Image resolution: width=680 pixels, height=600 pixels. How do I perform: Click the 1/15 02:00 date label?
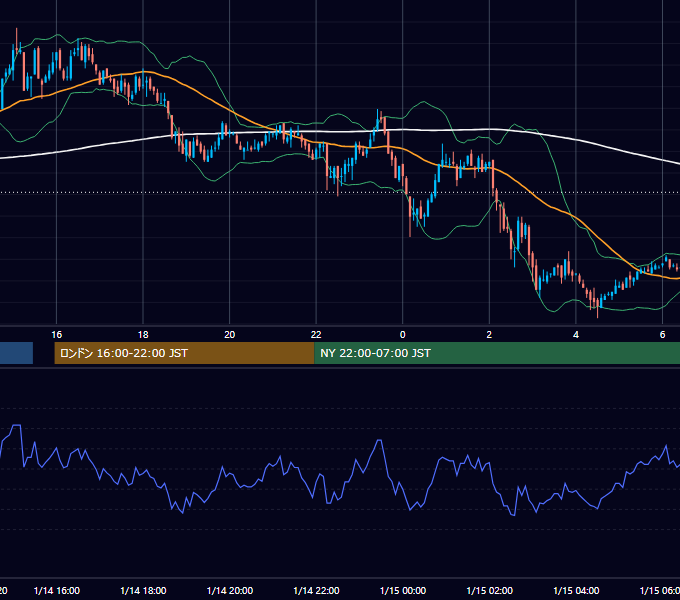(489, 590)
